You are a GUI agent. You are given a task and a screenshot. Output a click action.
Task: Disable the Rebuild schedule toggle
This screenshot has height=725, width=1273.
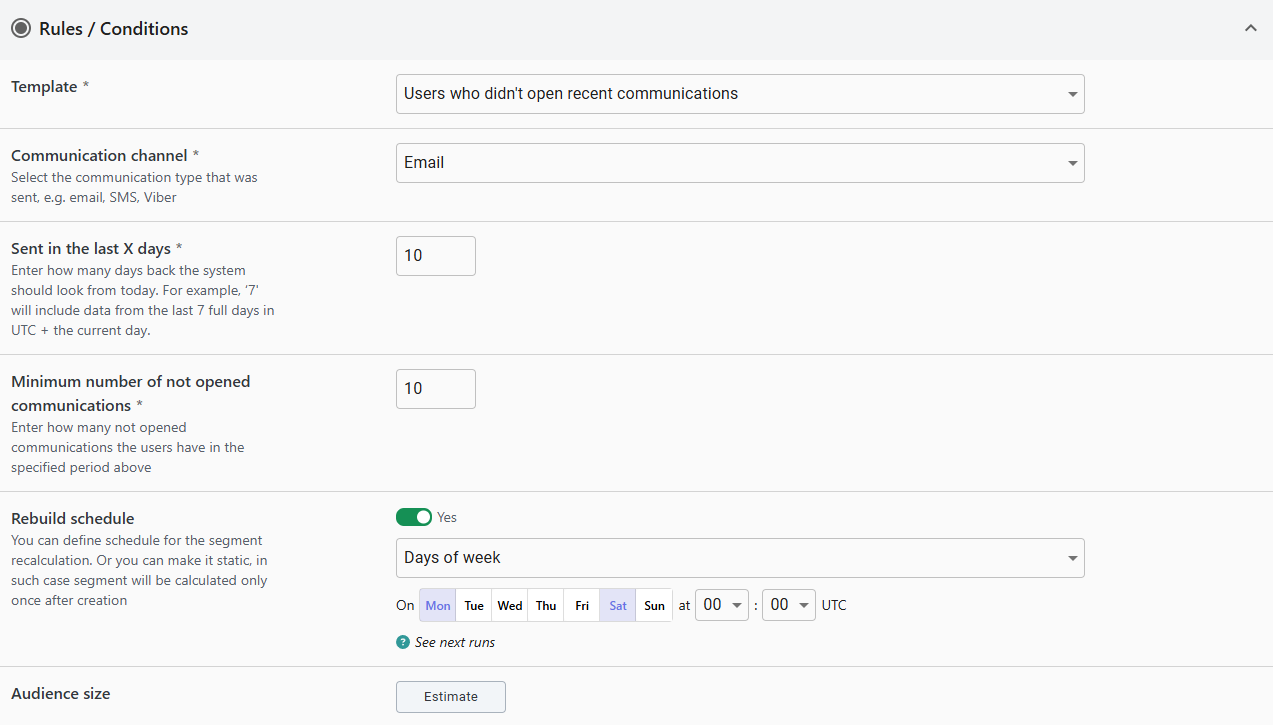[x=413, y=517]
